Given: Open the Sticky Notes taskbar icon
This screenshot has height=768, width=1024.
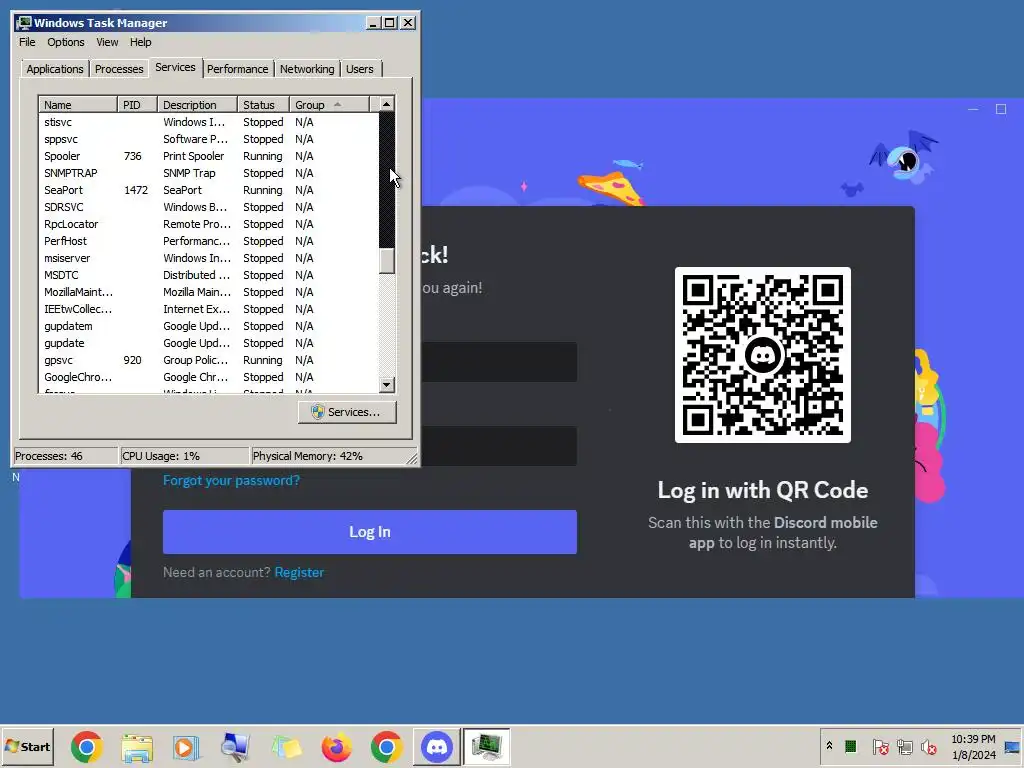Looking at the screenshot, I should point(286,746).
